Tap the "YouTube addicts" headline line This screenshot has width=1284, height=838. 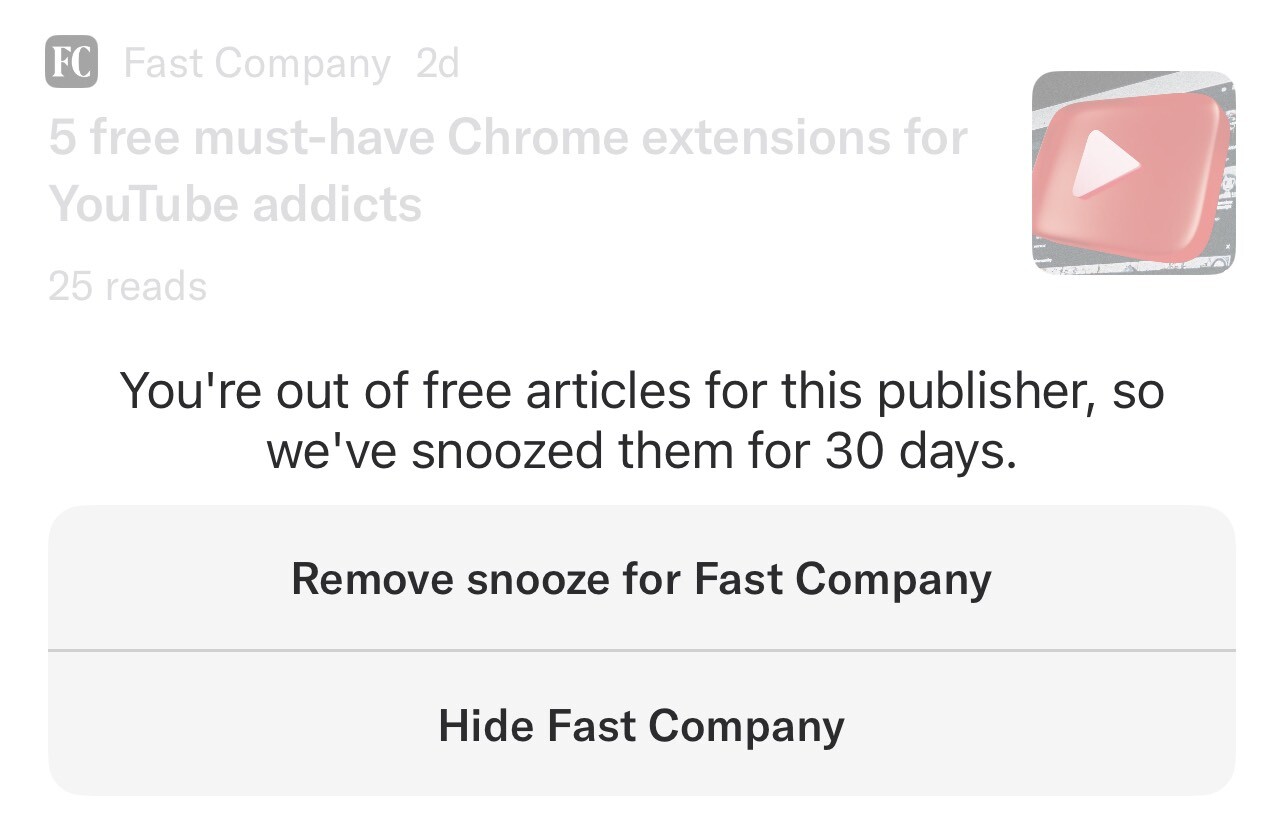pyautogui.click(x=235, y=205)
